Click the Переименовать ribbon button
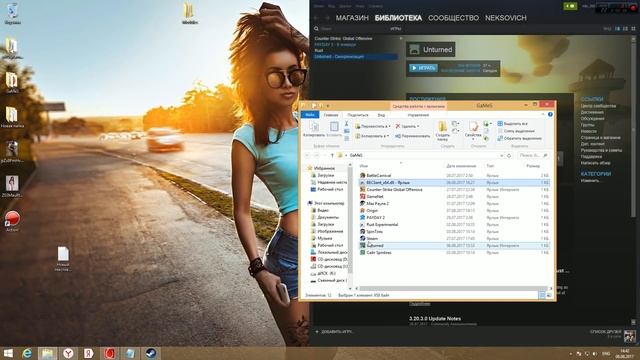 pos(413,136)
